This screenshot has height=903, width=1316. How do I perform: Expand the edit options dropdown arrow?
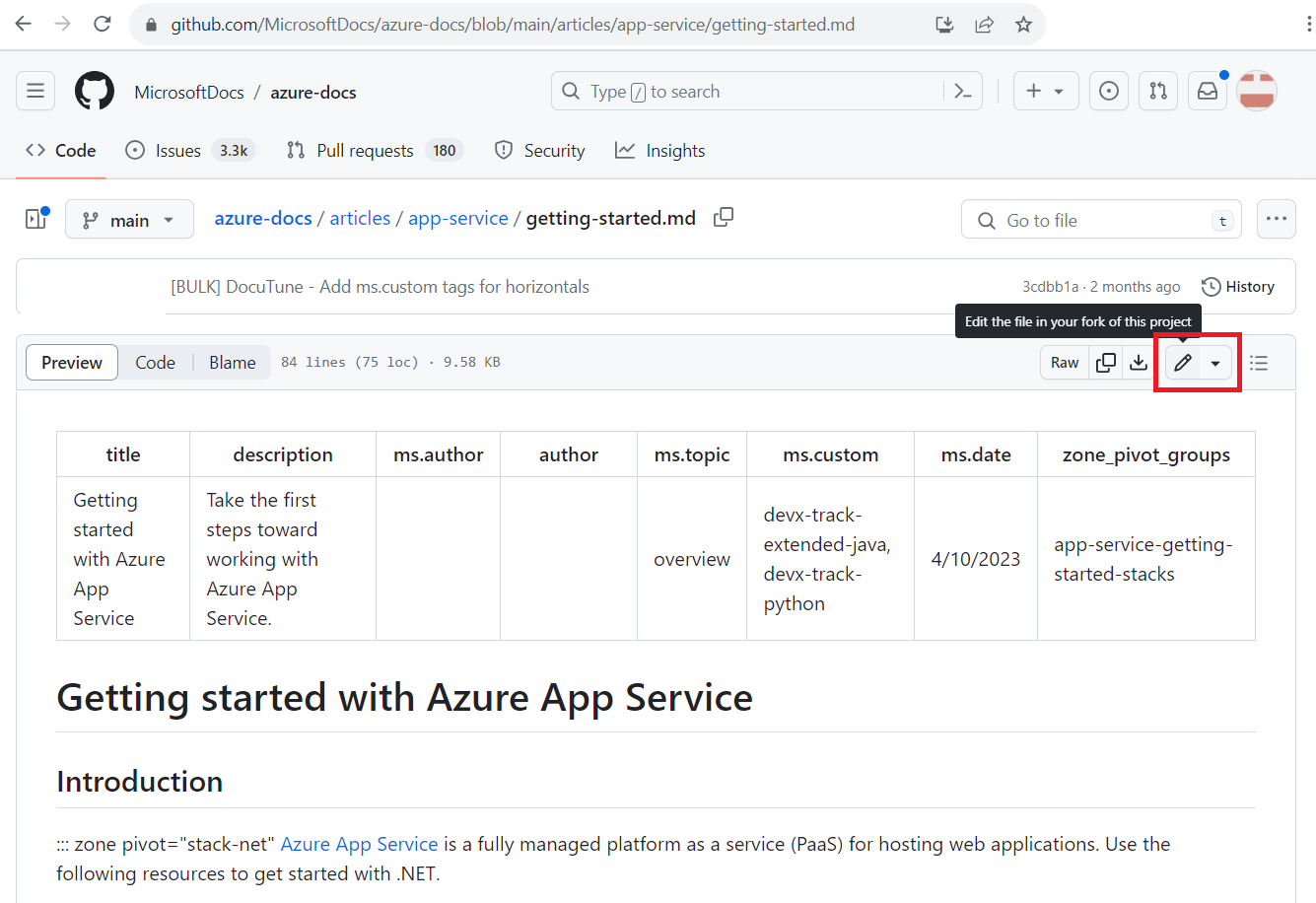click(x=1215, y=362)
